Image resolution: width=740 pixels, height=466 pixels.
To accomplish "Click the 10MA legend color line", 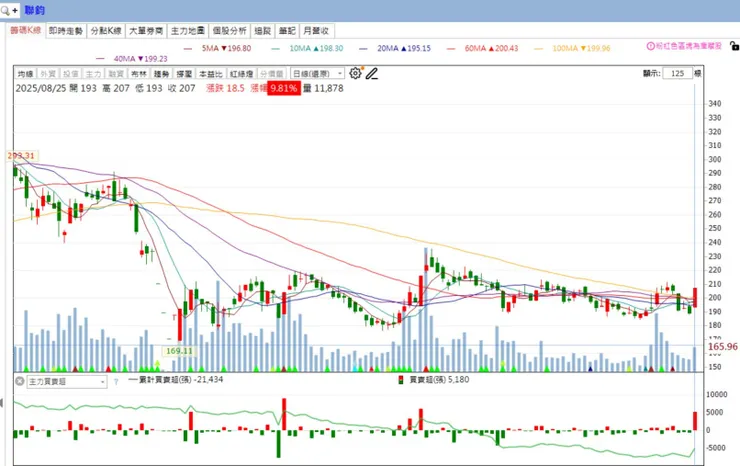I will point(276,49).
